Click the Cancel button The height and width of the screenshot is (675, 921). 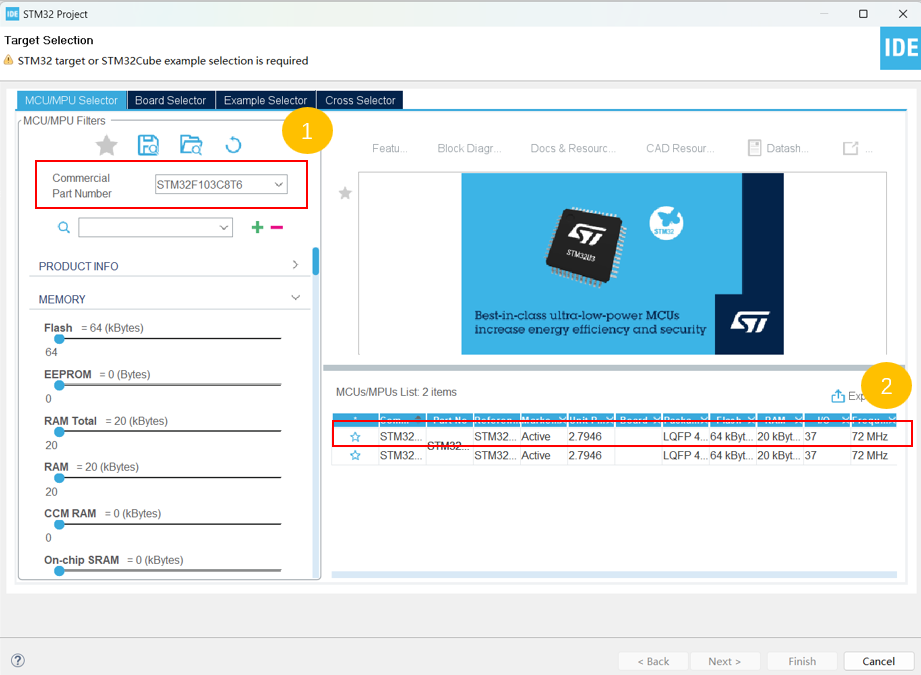click(878, 661)
